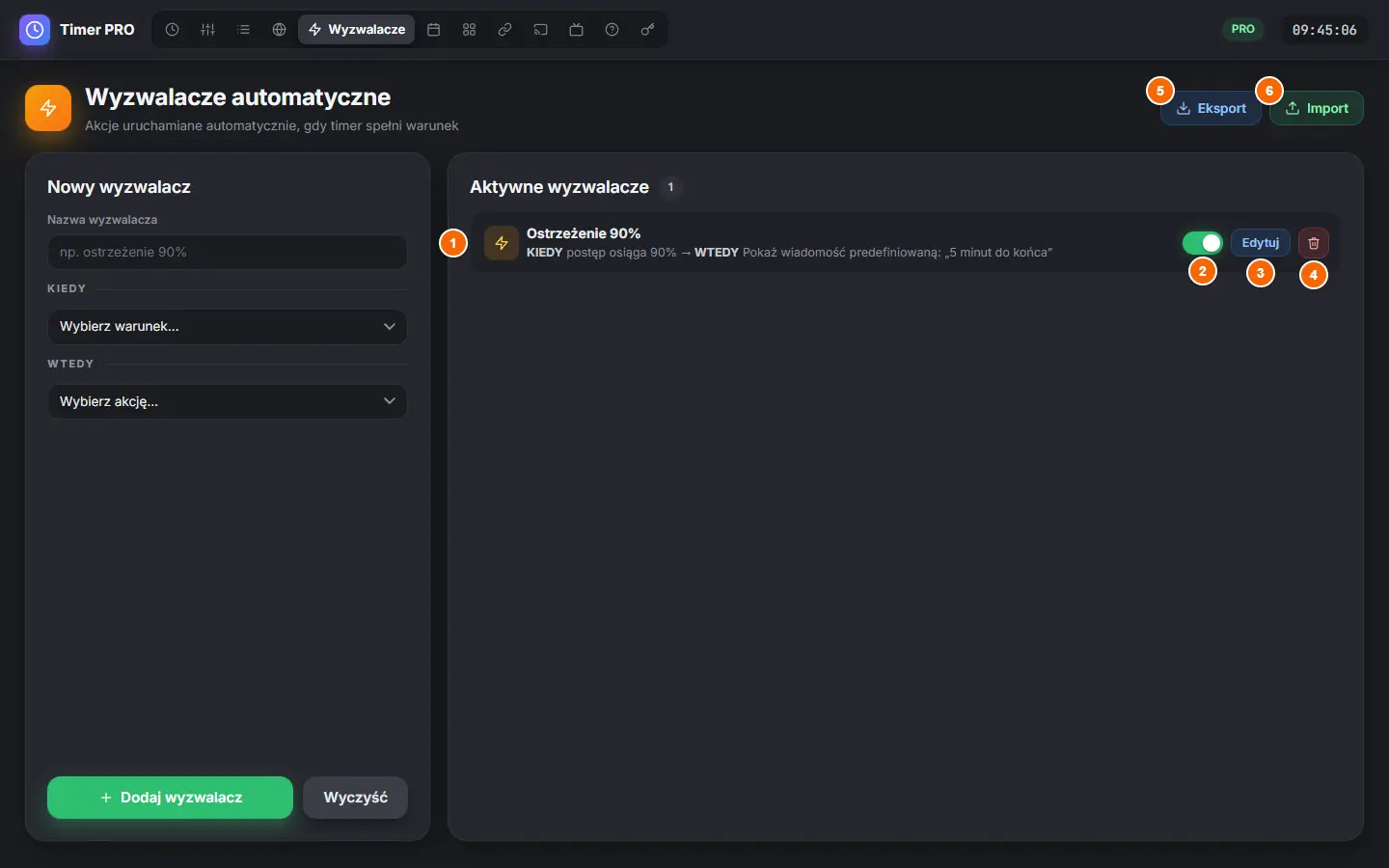Click the orange lightning page header icon
This screenshot has height=868, width=1389.
point(48,108)
